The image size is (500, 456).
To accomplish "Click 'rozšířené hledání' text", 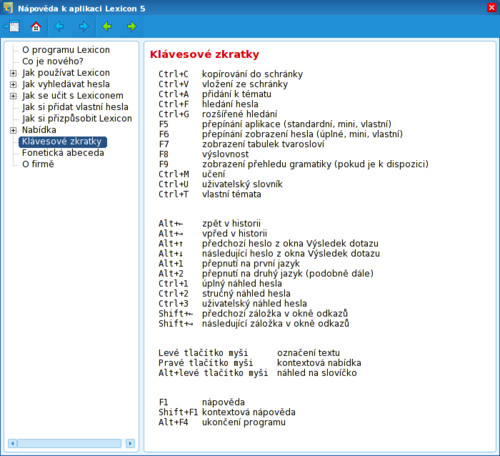I will click(x=239, y=114).
